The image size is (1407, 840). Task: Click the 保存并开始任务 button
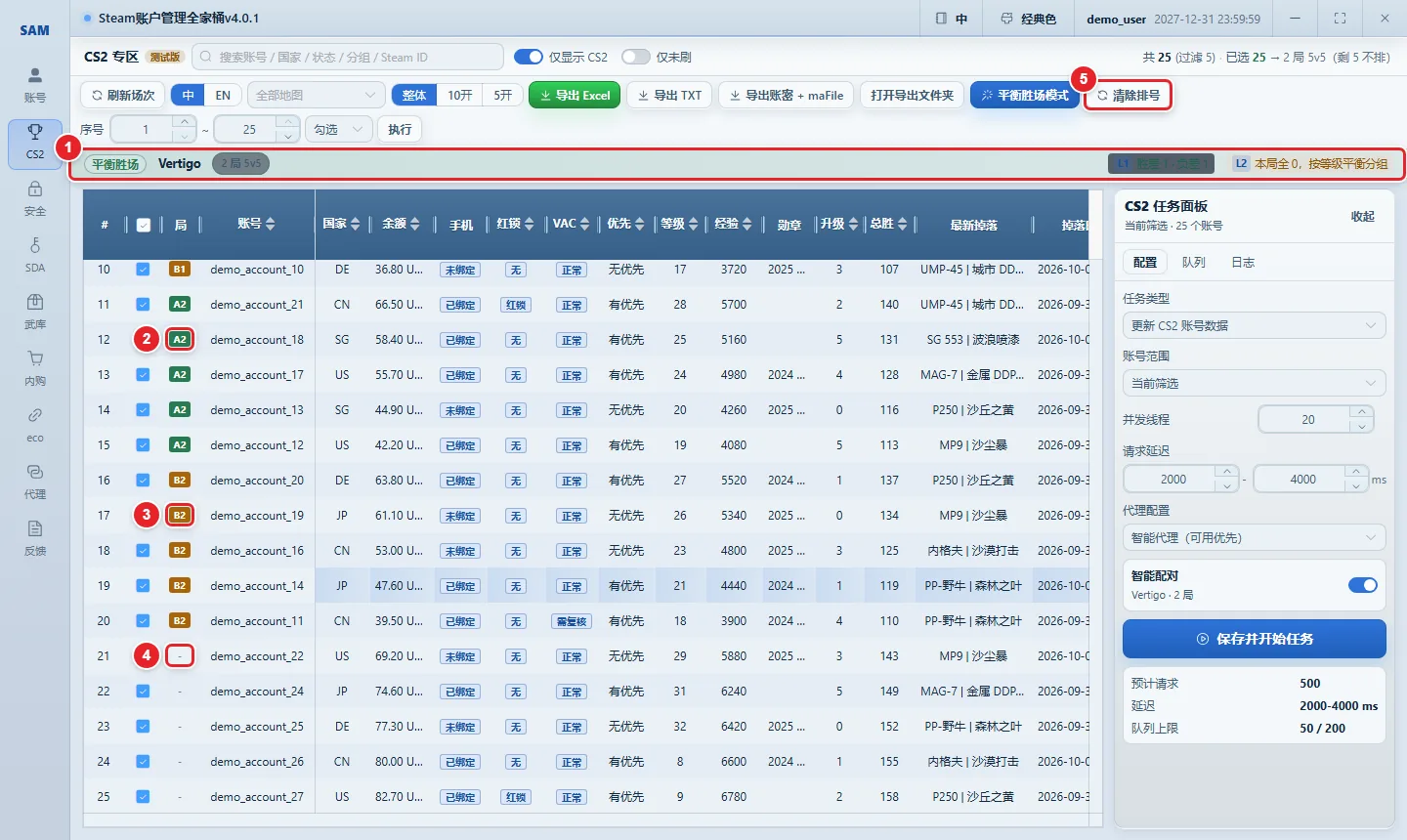(x=1254, y=639)
